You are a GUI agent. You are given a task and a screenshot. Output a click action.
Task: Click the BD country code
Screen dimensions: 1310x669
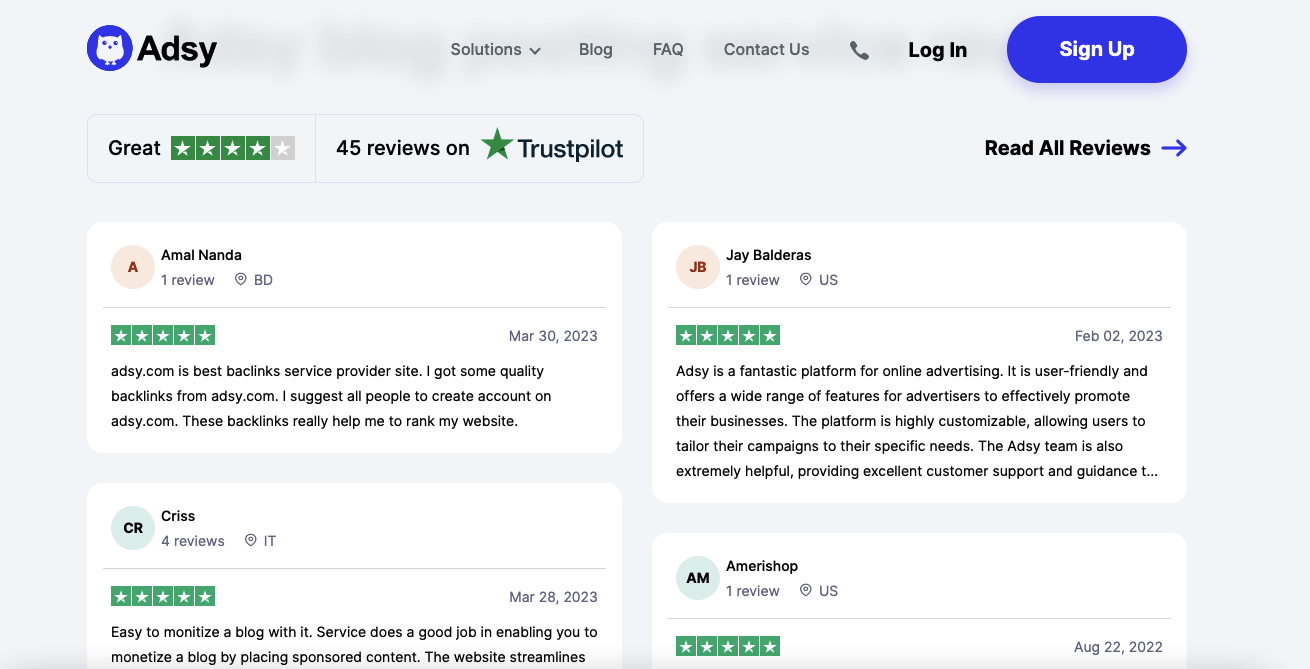coord(263,280)
